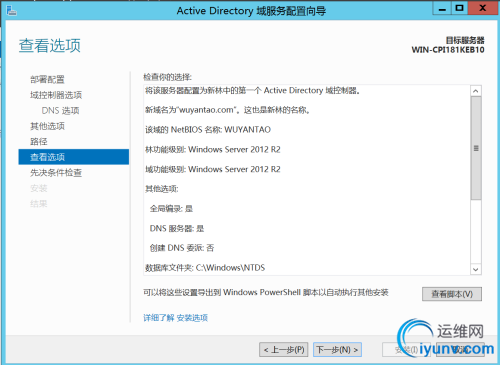Click the DNS 服务器: 是 line

177,228
